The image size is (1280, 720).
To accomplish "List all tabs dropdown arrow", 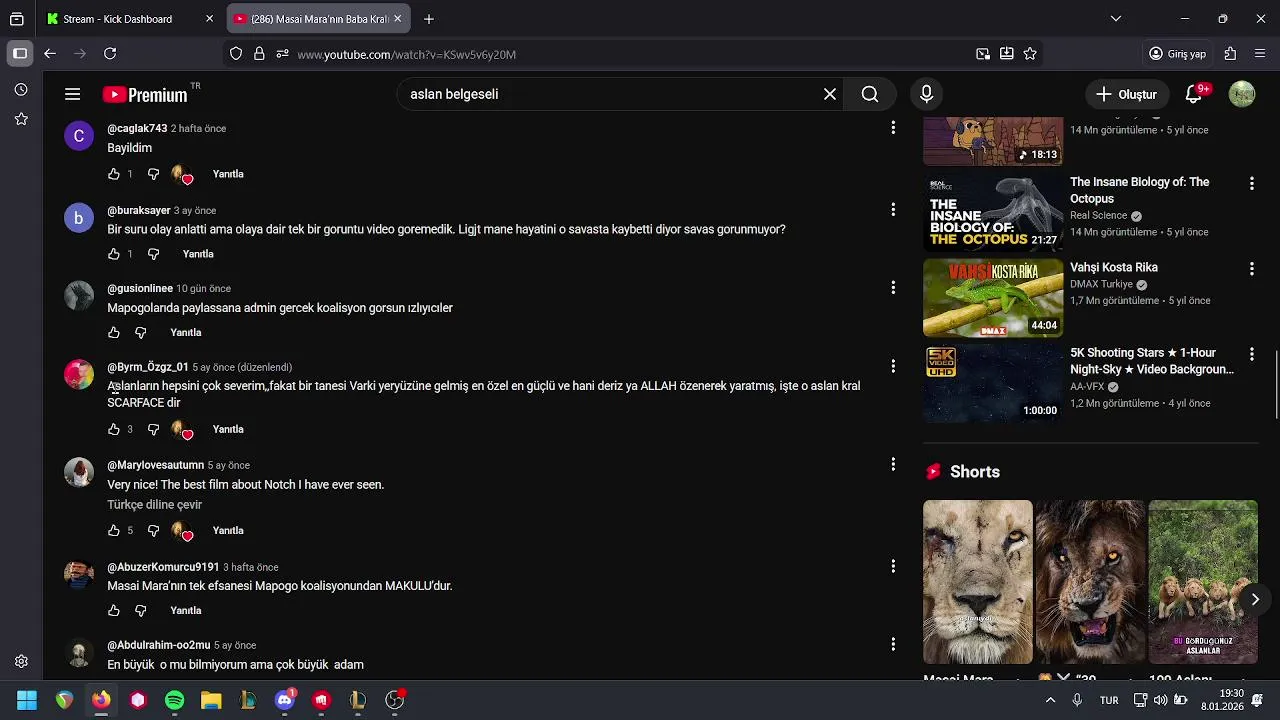I will [1116, 19].
